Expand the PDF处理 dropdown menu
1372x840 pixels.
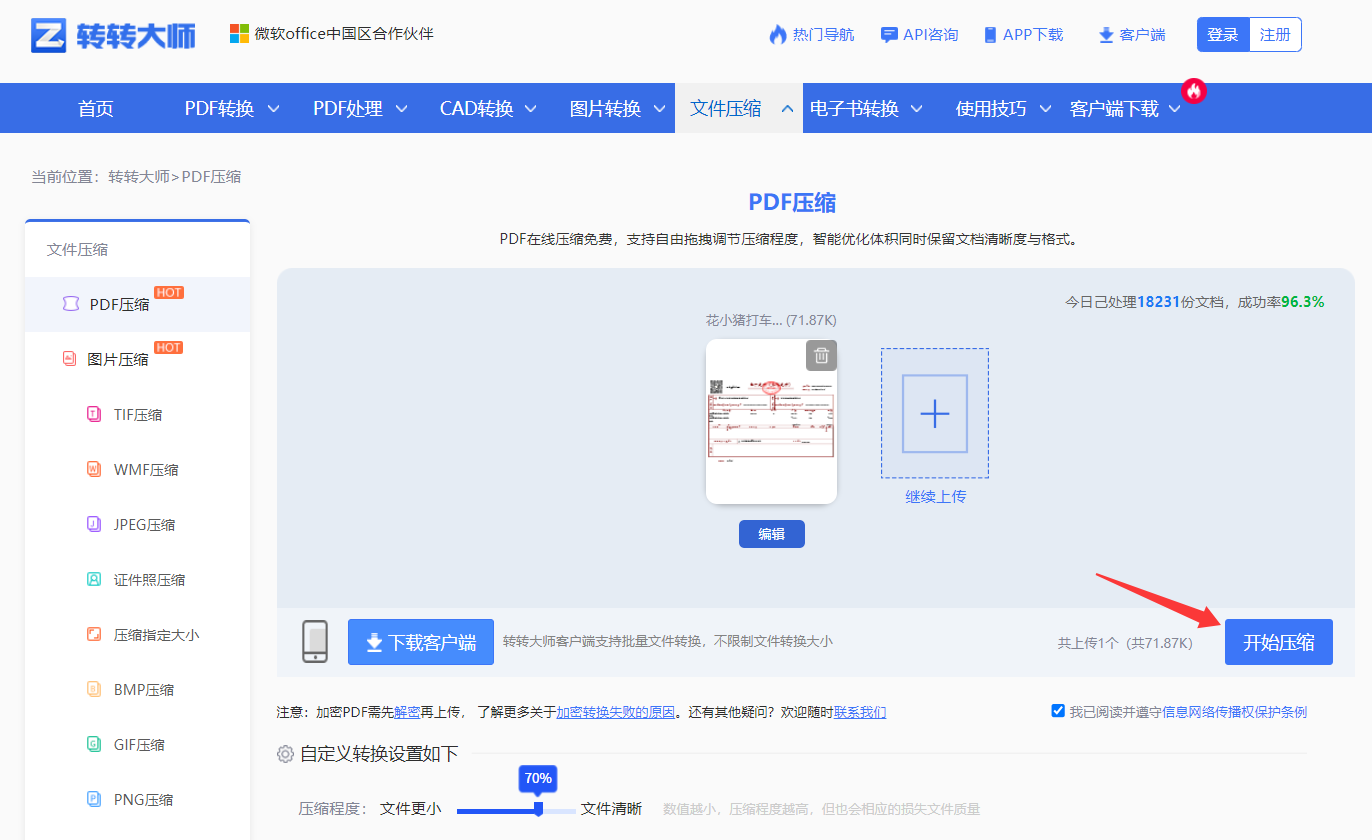[401, 108]
